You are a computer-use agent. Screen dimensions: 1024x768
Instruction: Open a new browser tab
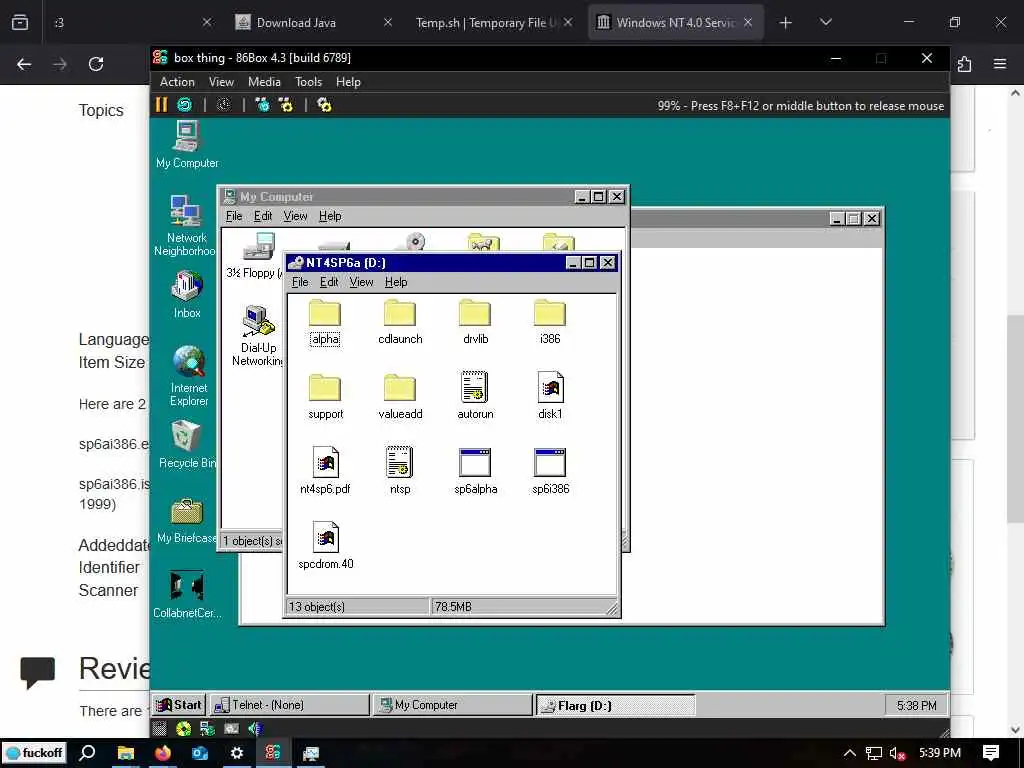pos(786,22)
